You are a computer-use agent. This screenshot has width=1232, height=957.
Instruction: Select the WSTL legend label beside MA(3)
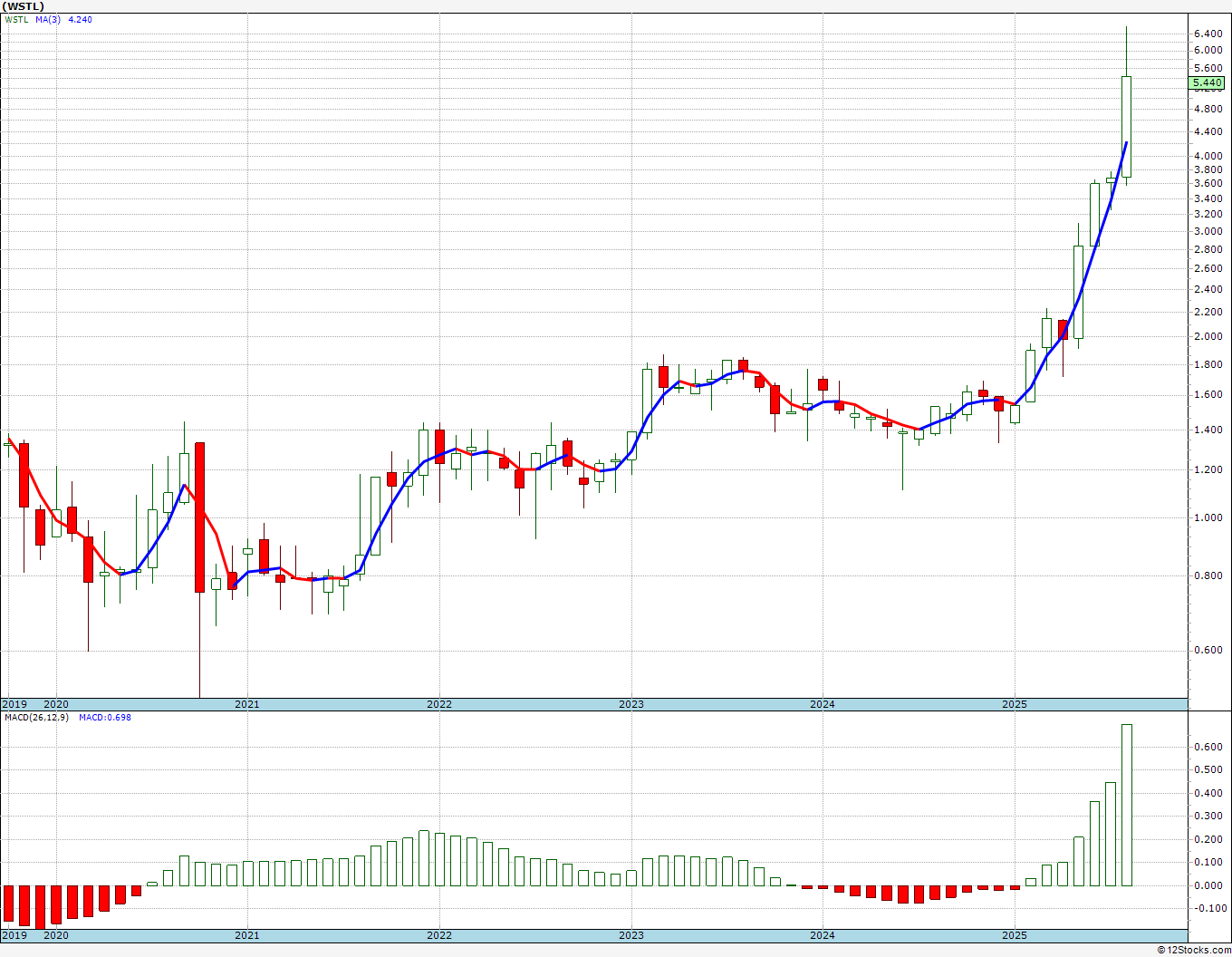15,20
